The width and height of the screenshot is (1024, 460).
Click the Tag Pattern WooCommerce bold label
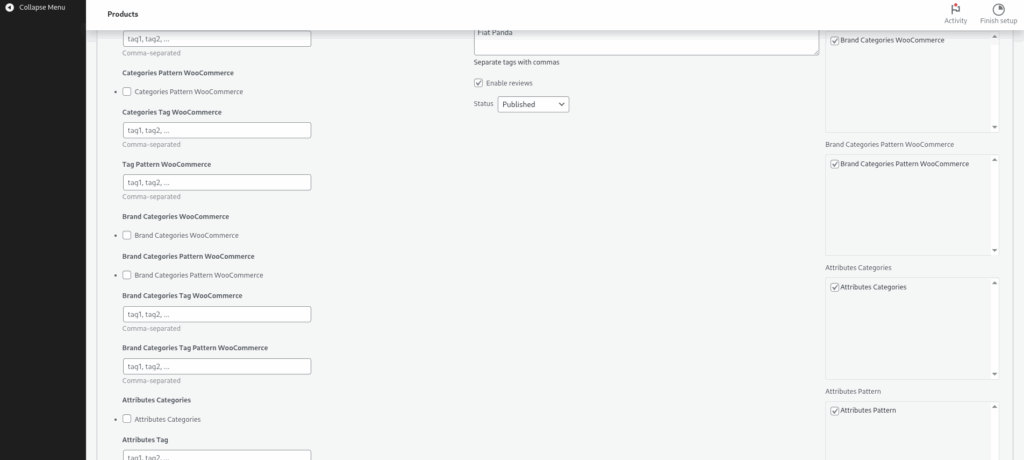point(167,165)
